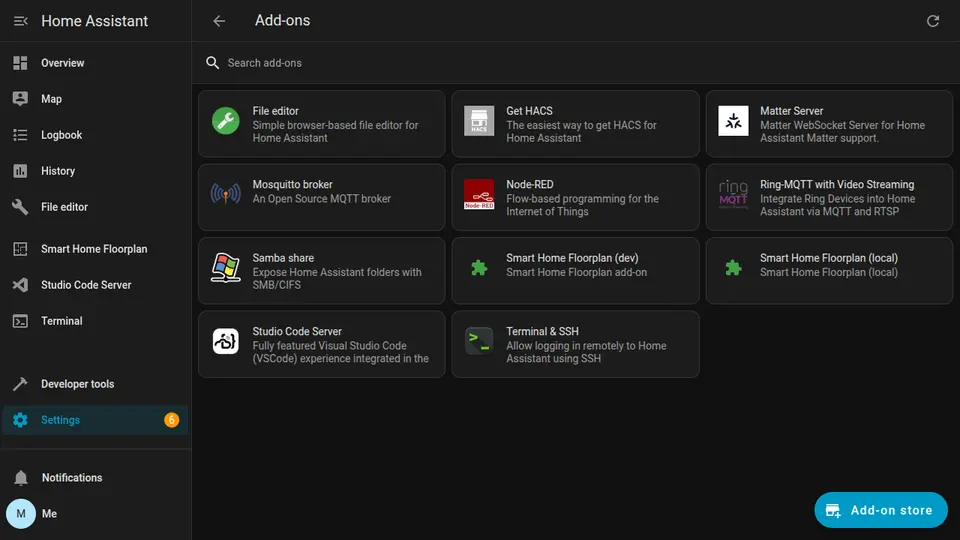Image resolution: width=960 pixels, height=540 pixels.
Task: Open Ring-MQTT with Video Streaming title
Action: [837, 184]
